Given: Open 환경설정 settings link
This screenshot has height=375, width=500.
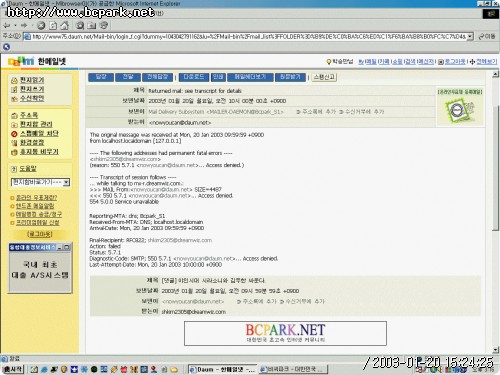Looking at the screenshot, I should 32,143.
